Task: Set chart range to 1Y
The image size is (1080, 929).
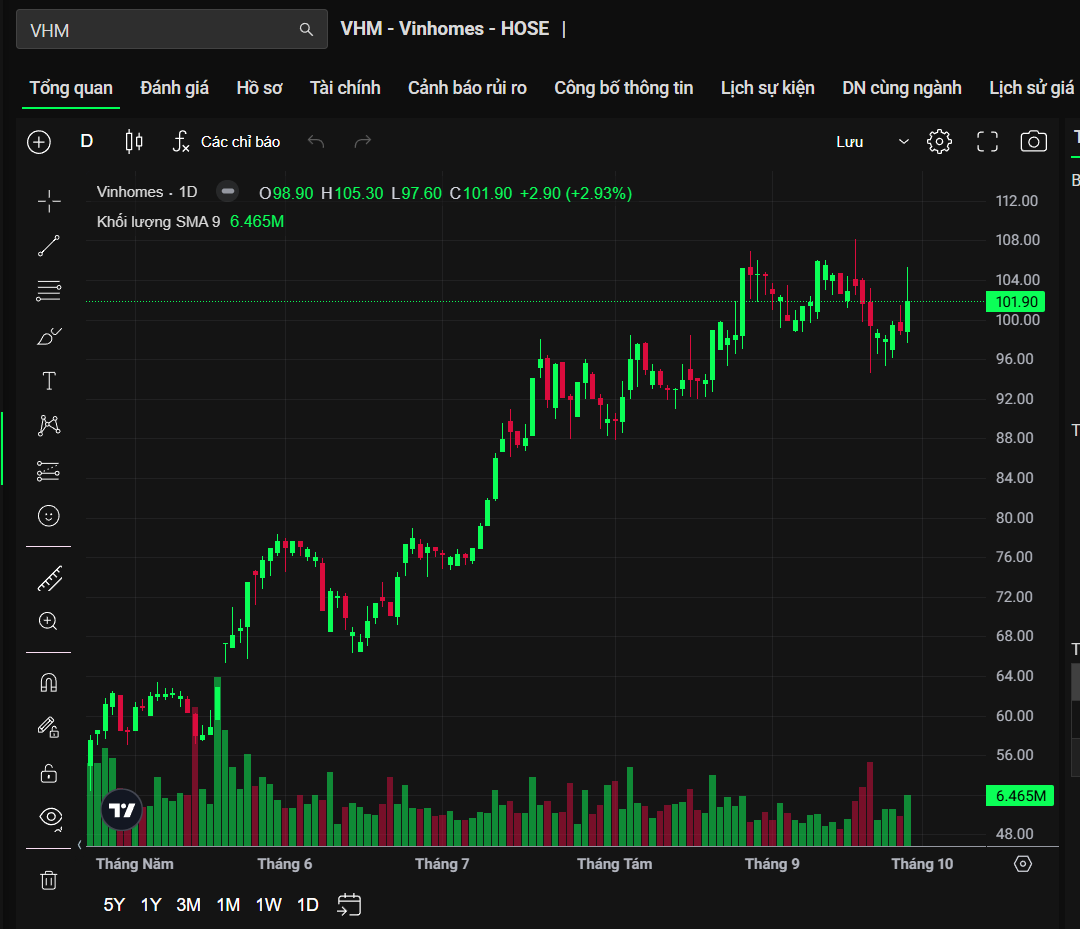Action: (151, 905)
